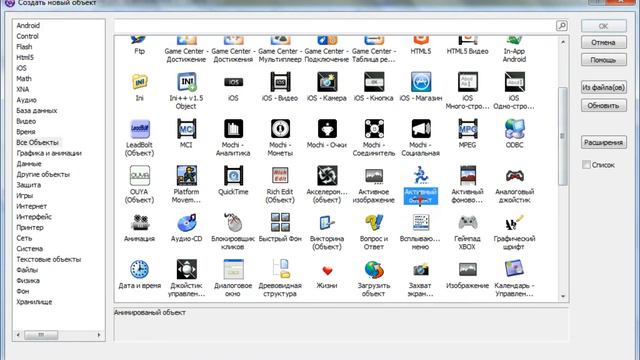The width and height of the screenshot is (640, 360).
Task: Pick the Platform Movement object
Action: pyautogui.click(x=186, y=176)
